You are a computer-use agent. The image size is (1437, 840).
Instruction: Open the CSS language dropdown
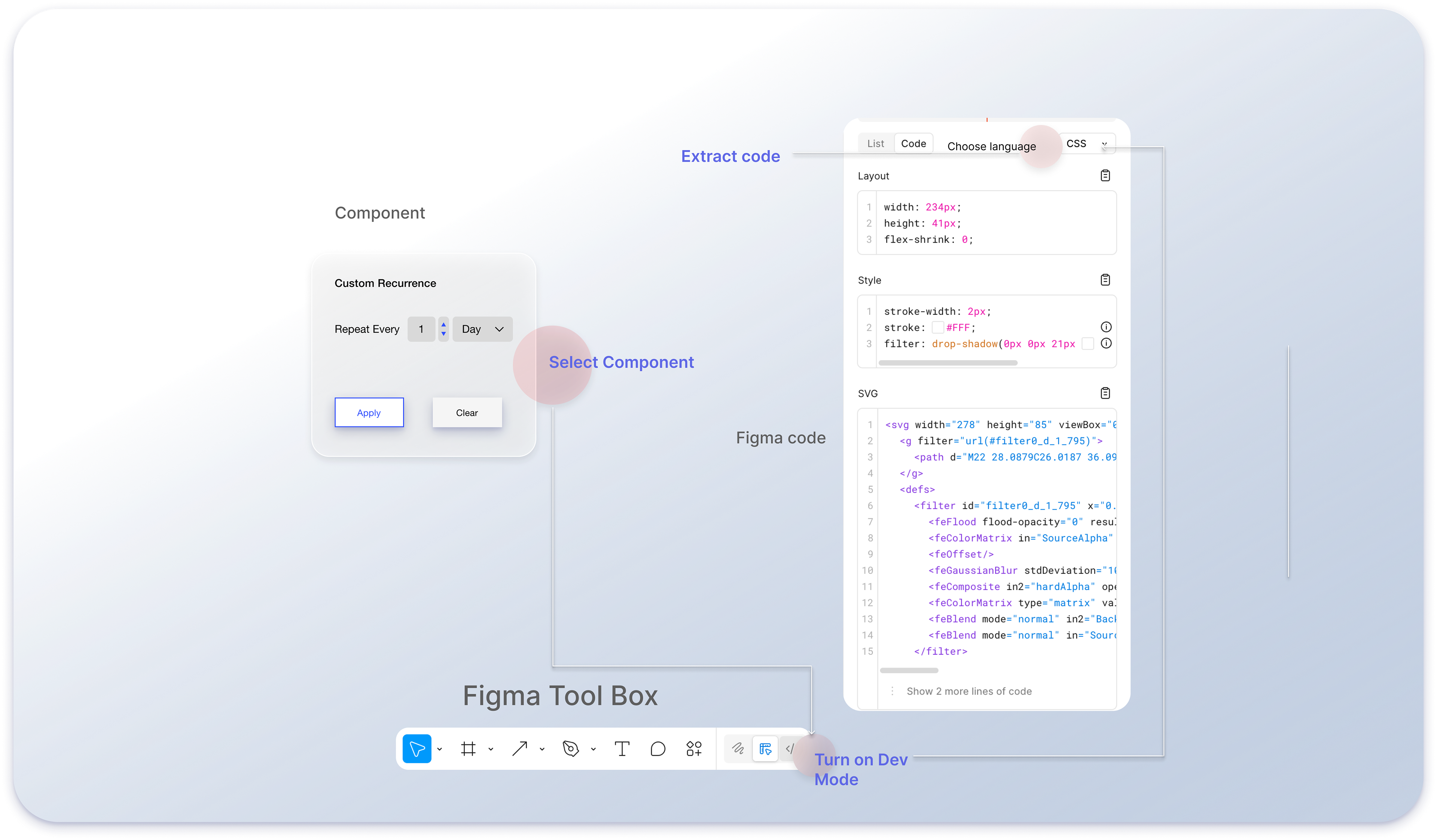1087,144
